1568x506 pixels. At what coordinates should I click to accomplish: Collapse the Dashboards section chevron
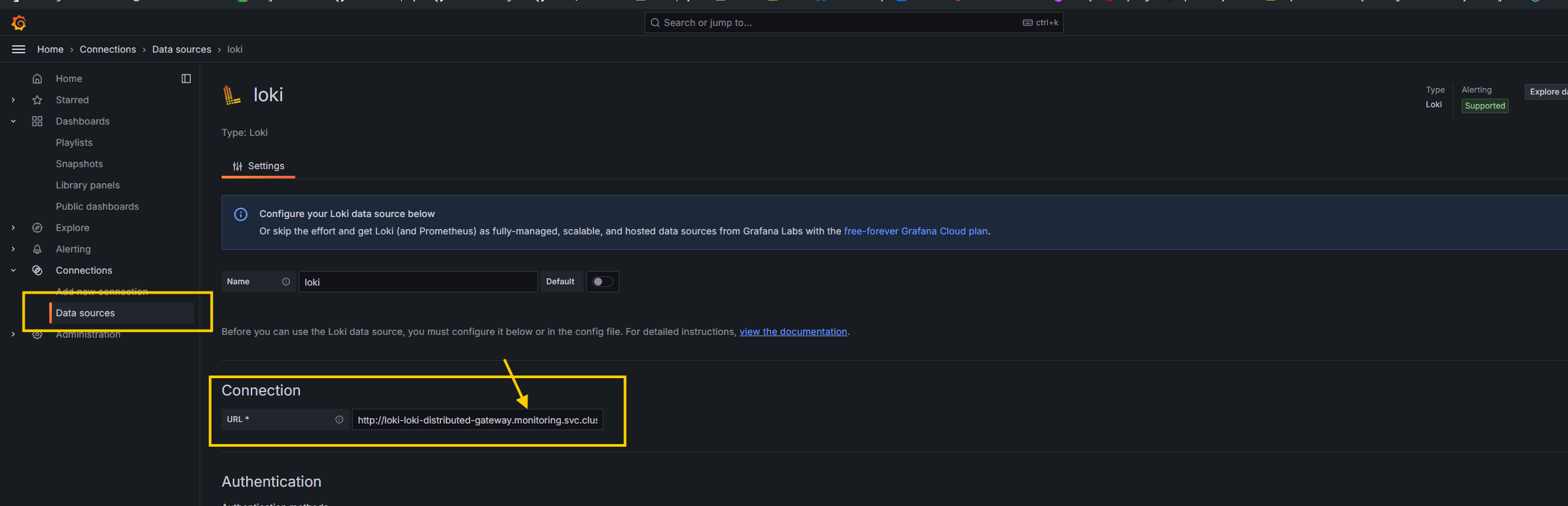pyautogui.click(x=13, y=121)
